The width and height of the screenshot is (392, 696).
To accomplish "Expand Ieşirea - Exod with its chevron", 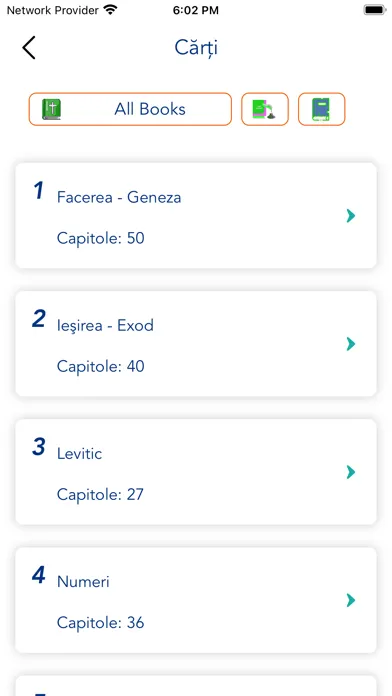I will 351,344.
